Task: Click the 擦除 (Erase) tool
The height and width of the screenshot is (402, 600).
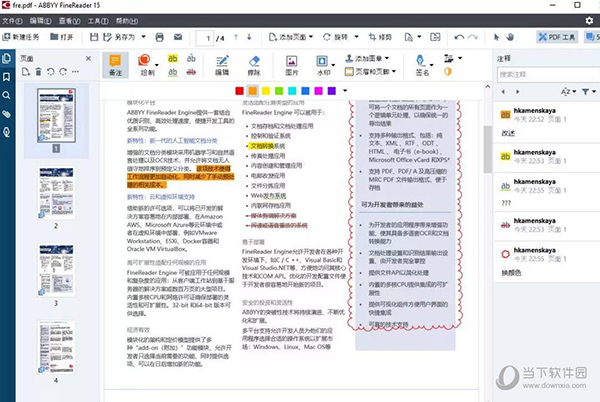Action: [254, 65]
